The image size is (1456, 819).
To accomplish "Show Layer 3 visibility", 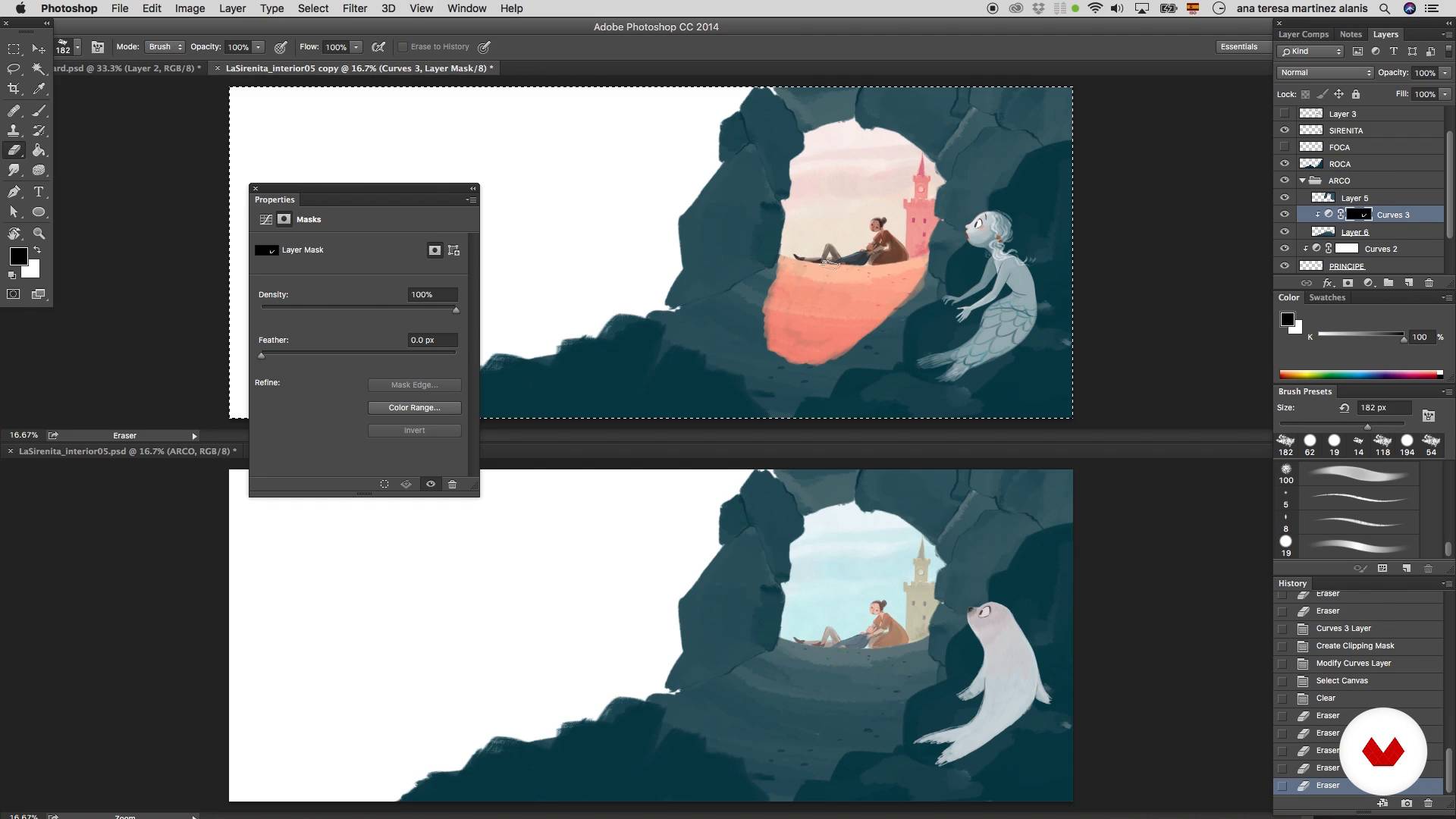I will [1284, 114].
